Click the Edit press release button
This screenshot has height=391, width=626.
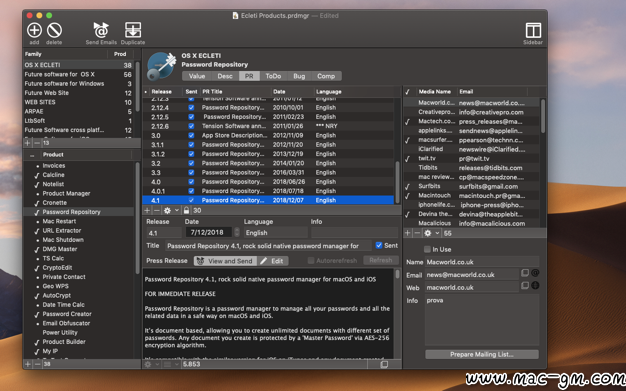point(272,261)
